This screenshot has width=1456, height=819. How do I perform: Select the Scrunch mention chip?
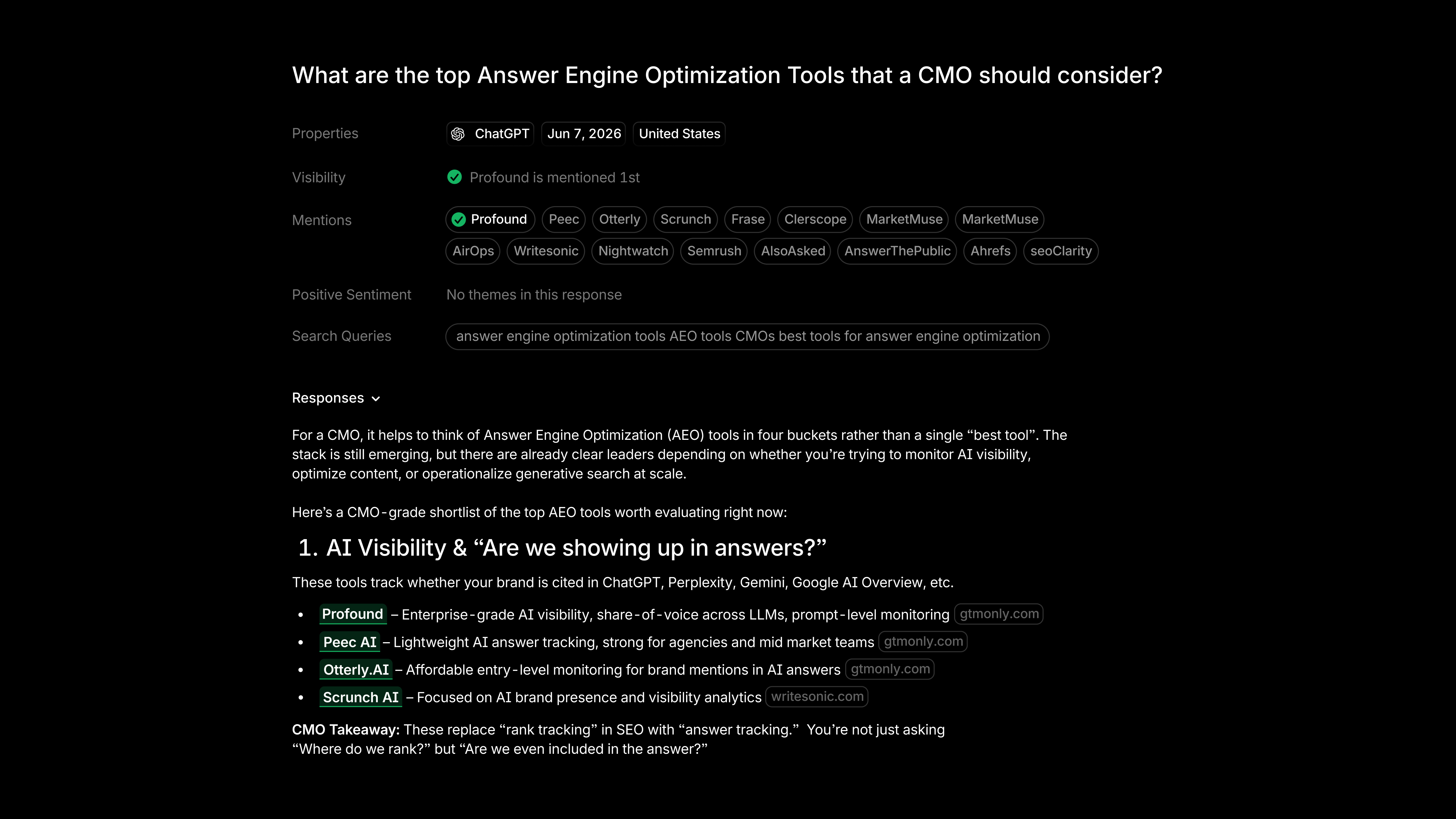[x=686, y=219]
